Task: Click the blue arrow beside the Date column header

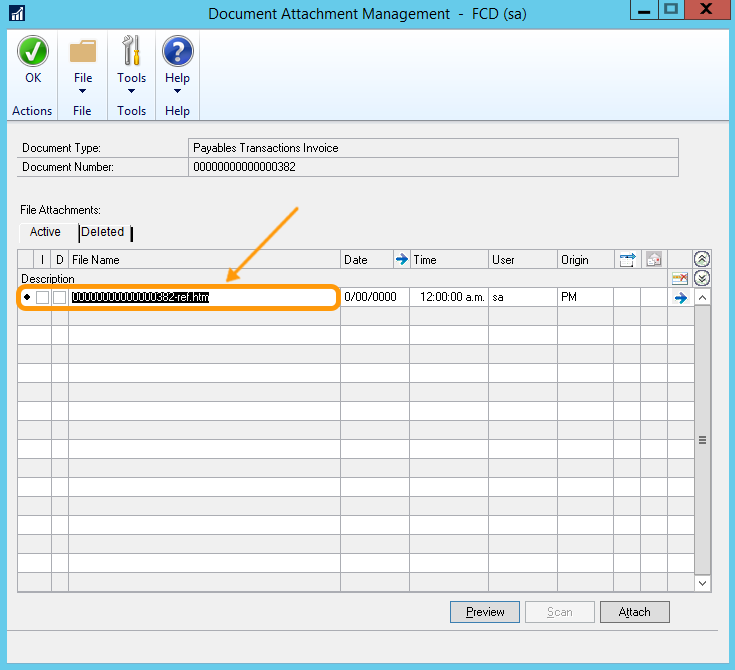Action: click(x=402, y=260)
